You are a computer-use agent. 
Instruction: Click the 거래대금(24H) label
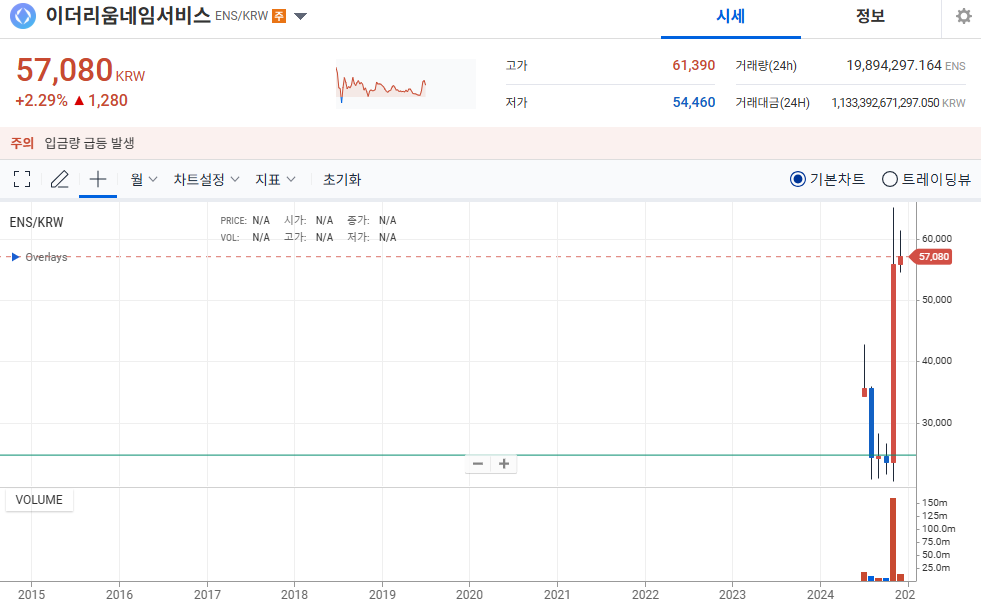(773, 103)
